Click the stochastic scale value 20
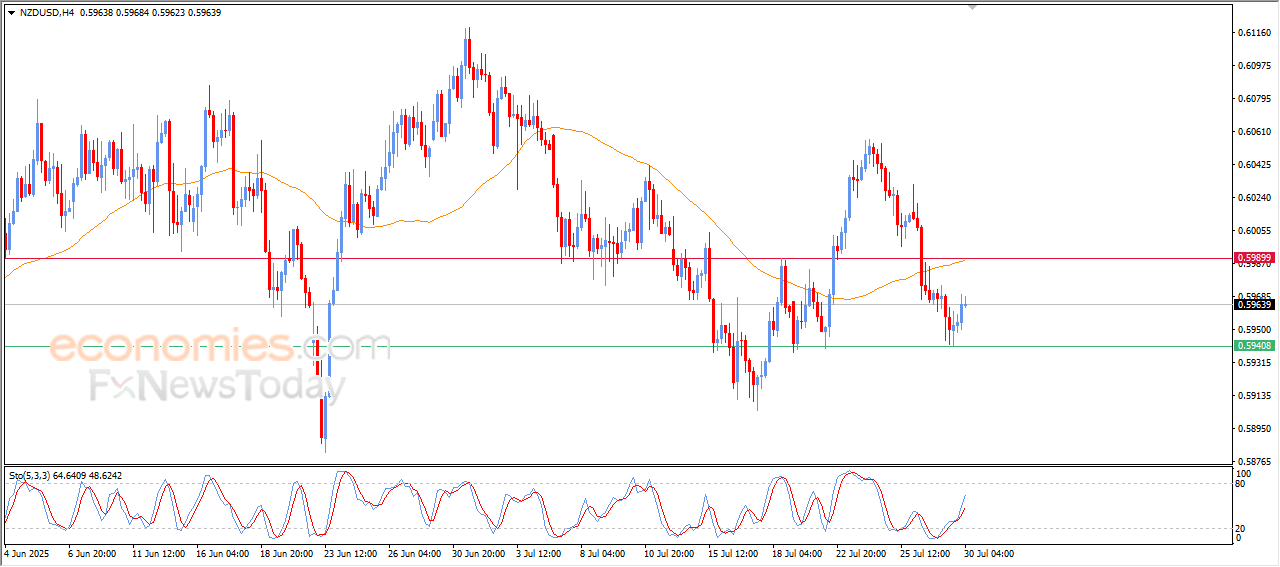The width and height of the screenshot is (1280, 567). point(1242,527)
